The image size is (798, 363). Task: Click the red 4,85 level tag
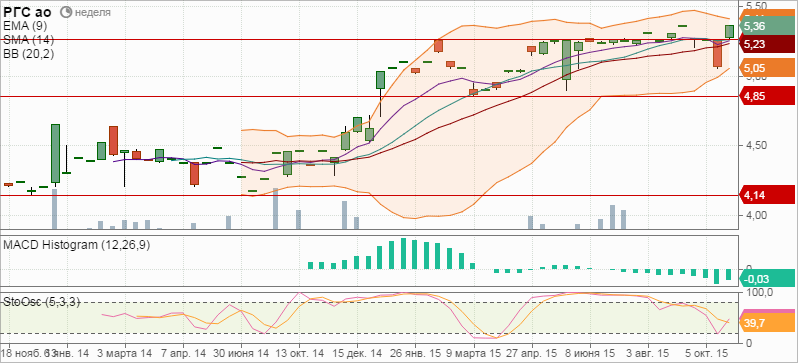[766, 96]
